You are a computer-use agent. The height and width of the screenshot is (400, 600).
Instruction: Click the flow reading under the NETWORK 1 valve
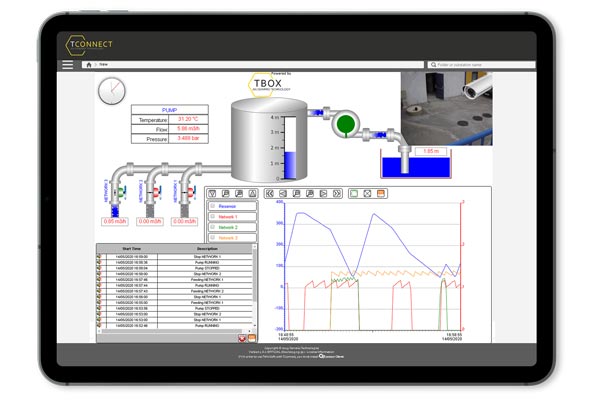(x=184, y=222)
